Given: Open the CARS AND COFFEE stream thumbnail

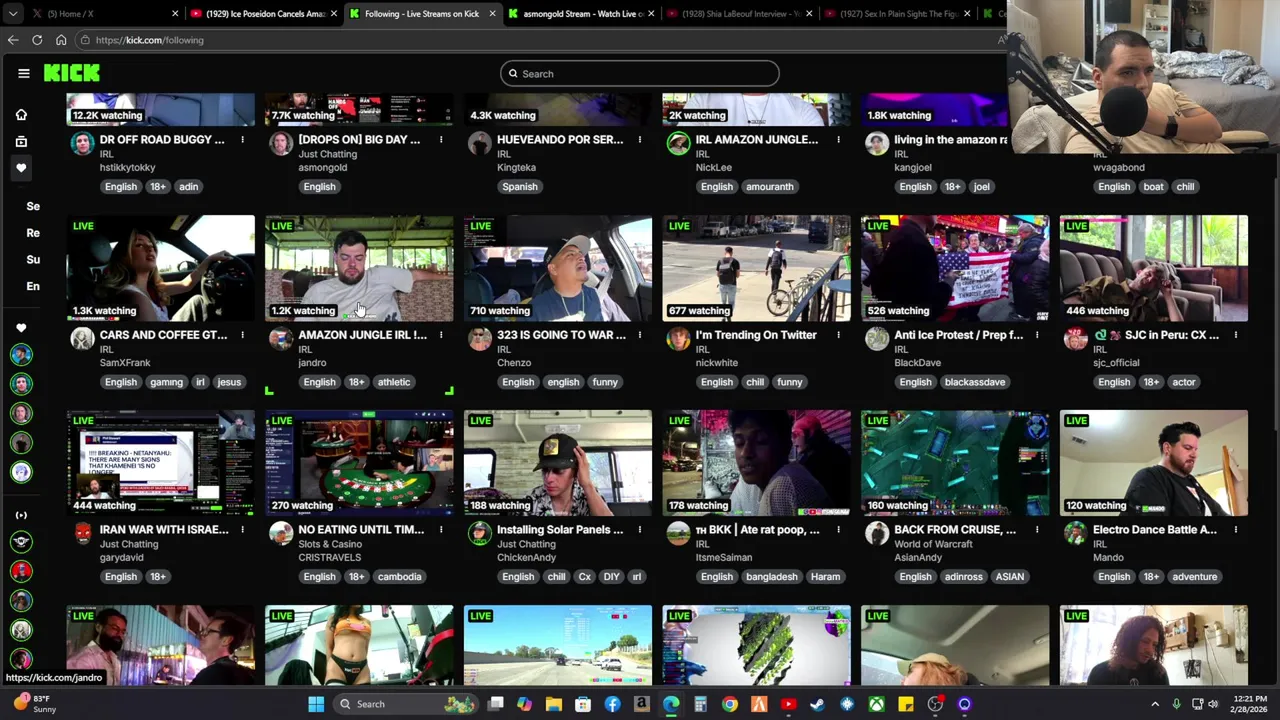Looking at the screenshot, I should point(161,268).
